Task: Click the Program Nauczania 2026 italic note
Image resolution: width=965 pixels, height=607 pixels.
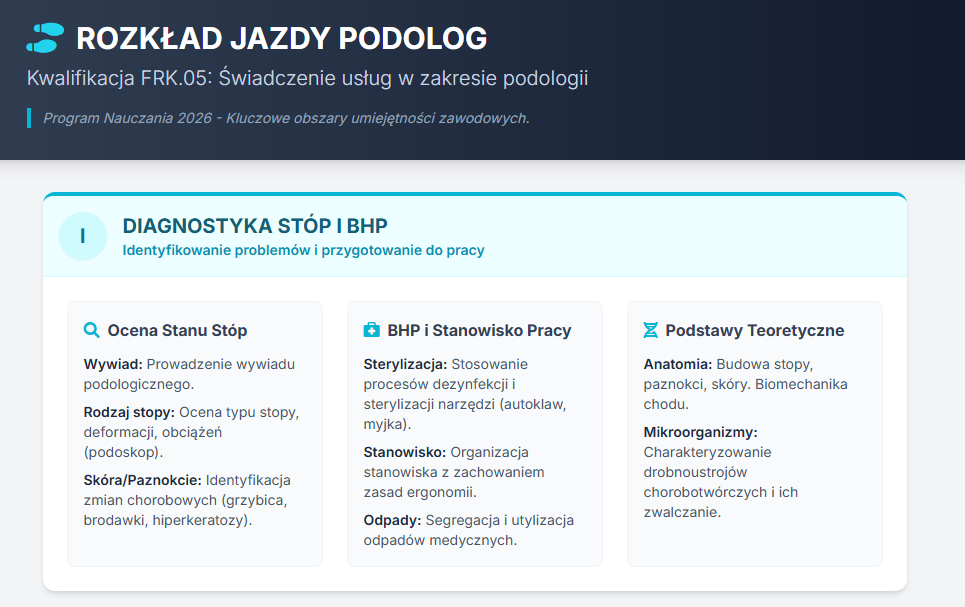Action: click(285, 118)
